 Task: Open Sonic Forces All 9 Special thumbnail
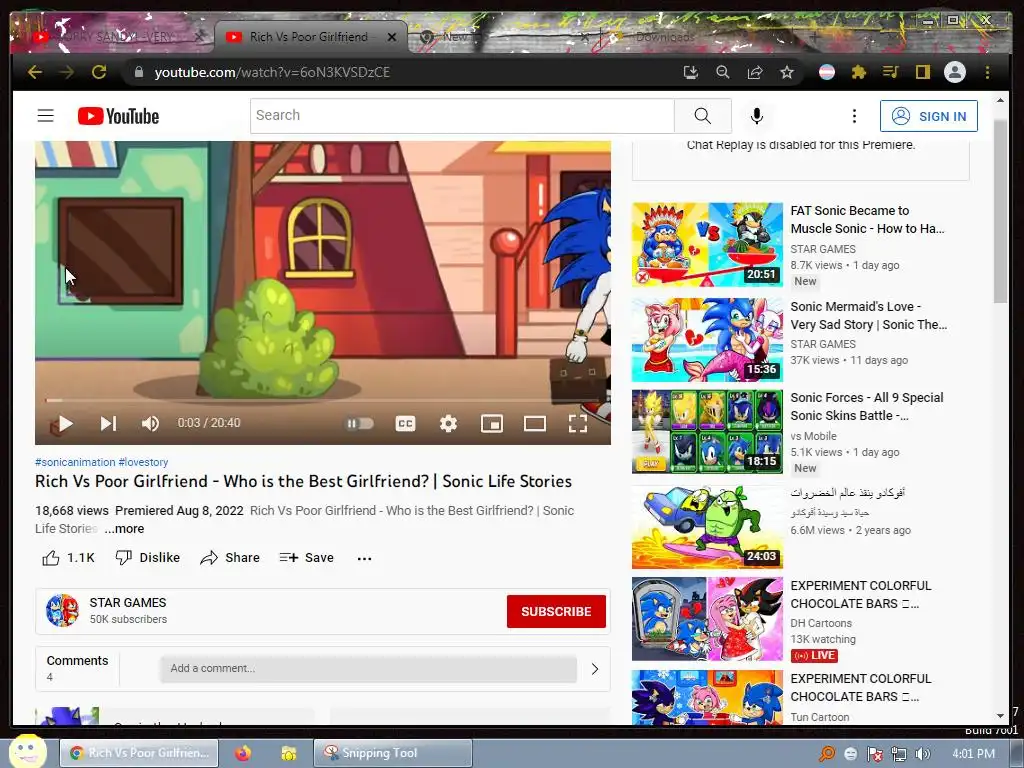707,431
